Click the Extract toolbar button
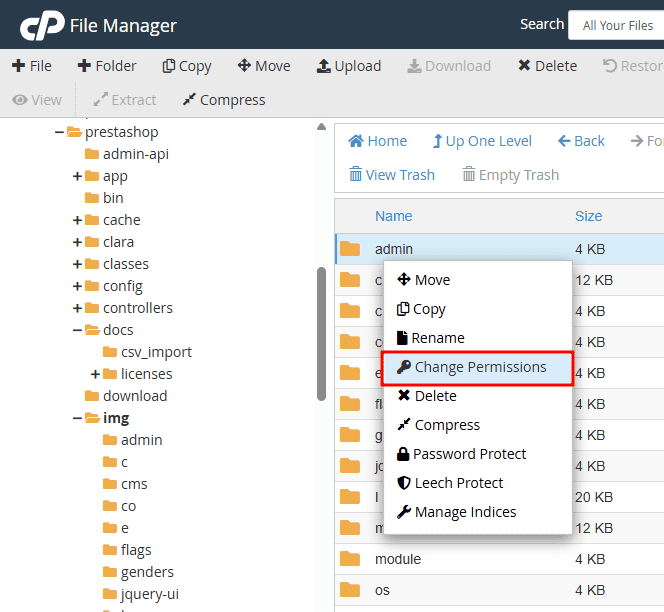The width and height of the screenshot is (664, 612). (x=124, y=100)
